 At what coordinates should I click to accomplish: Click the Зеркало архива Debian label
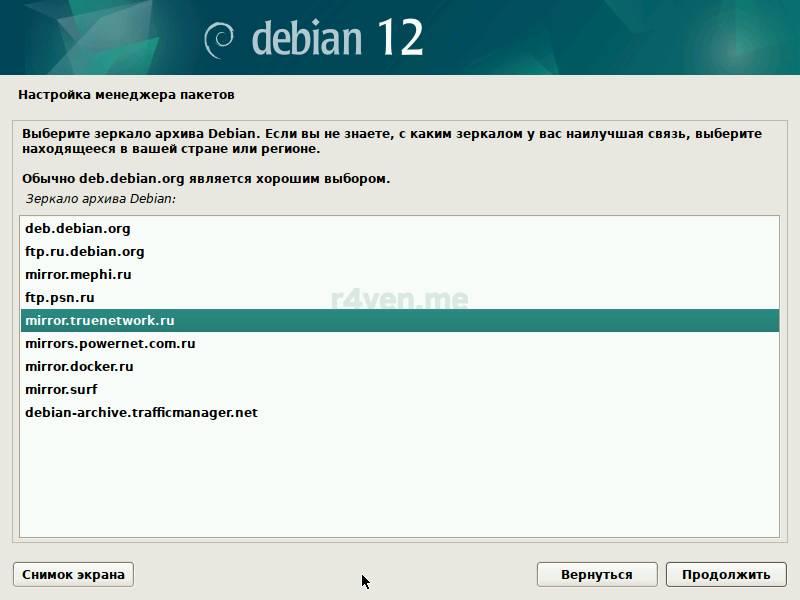tap(100, 199)
